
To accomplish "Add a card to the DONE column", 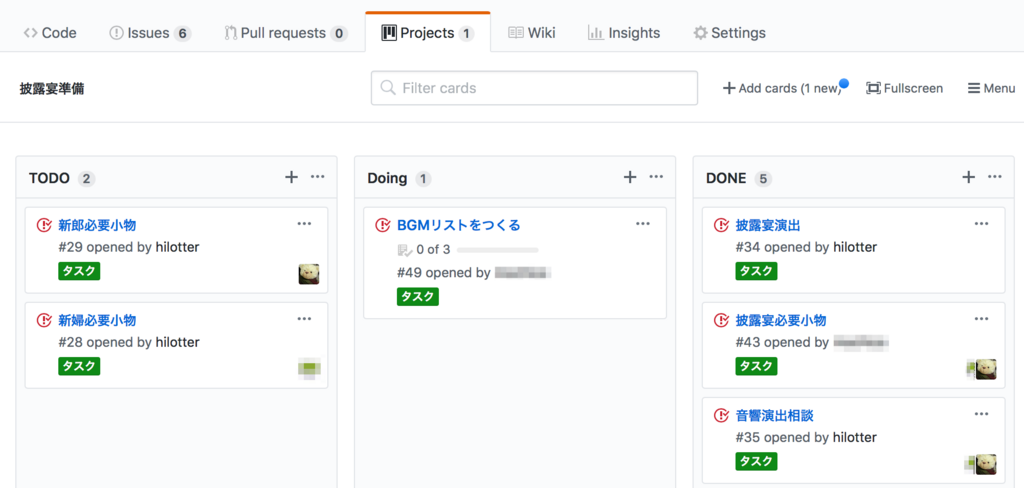I will [968, 177].
